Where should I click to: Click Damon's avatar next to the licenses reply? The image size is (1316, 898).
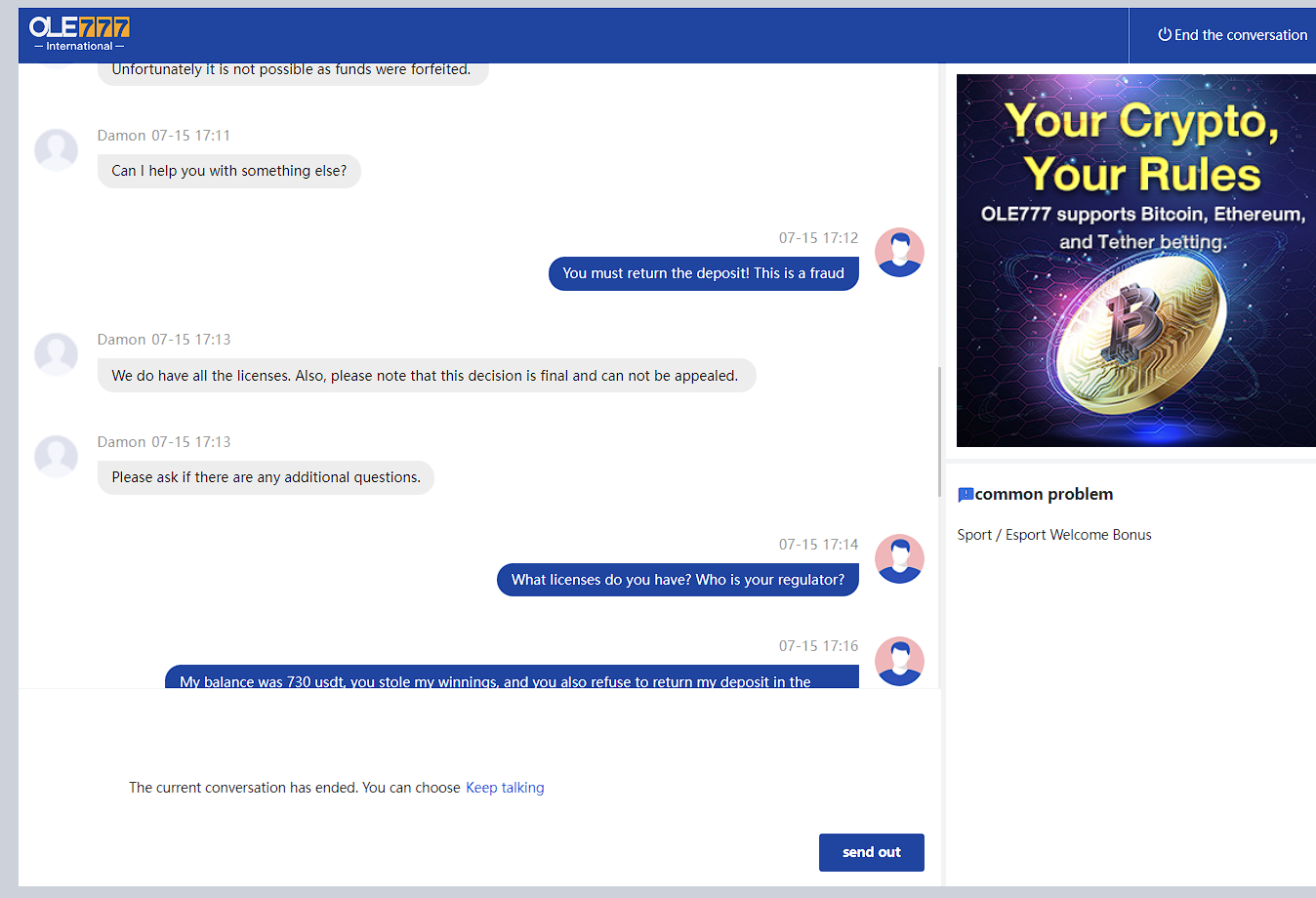[56, 354]
